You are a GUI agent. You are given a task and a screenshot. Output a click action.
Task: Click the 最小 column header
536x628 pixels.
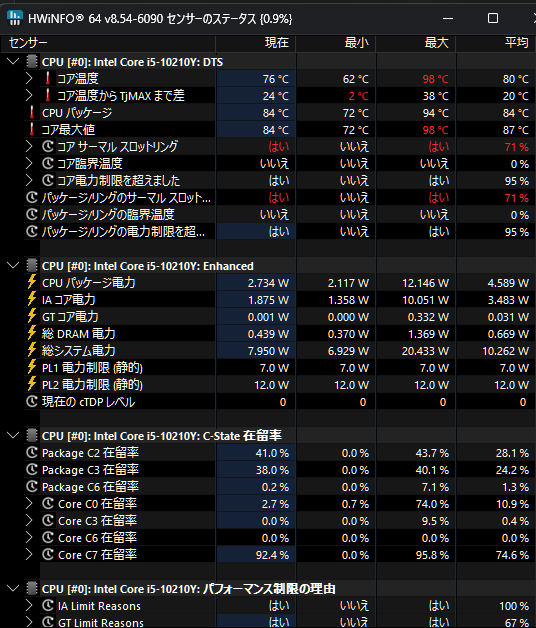pos(336,42)
